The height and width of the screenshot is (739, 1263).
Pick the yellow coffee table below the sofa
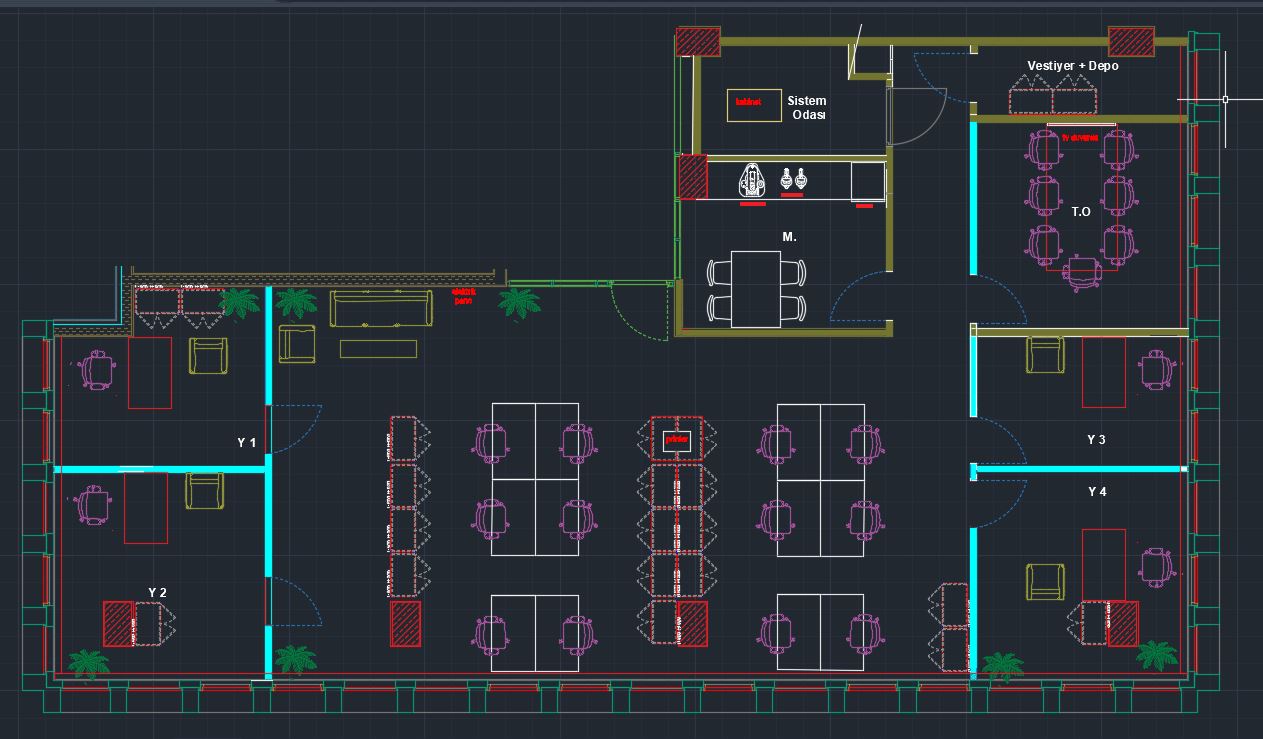pyautogui.click(x=378, y=348)
